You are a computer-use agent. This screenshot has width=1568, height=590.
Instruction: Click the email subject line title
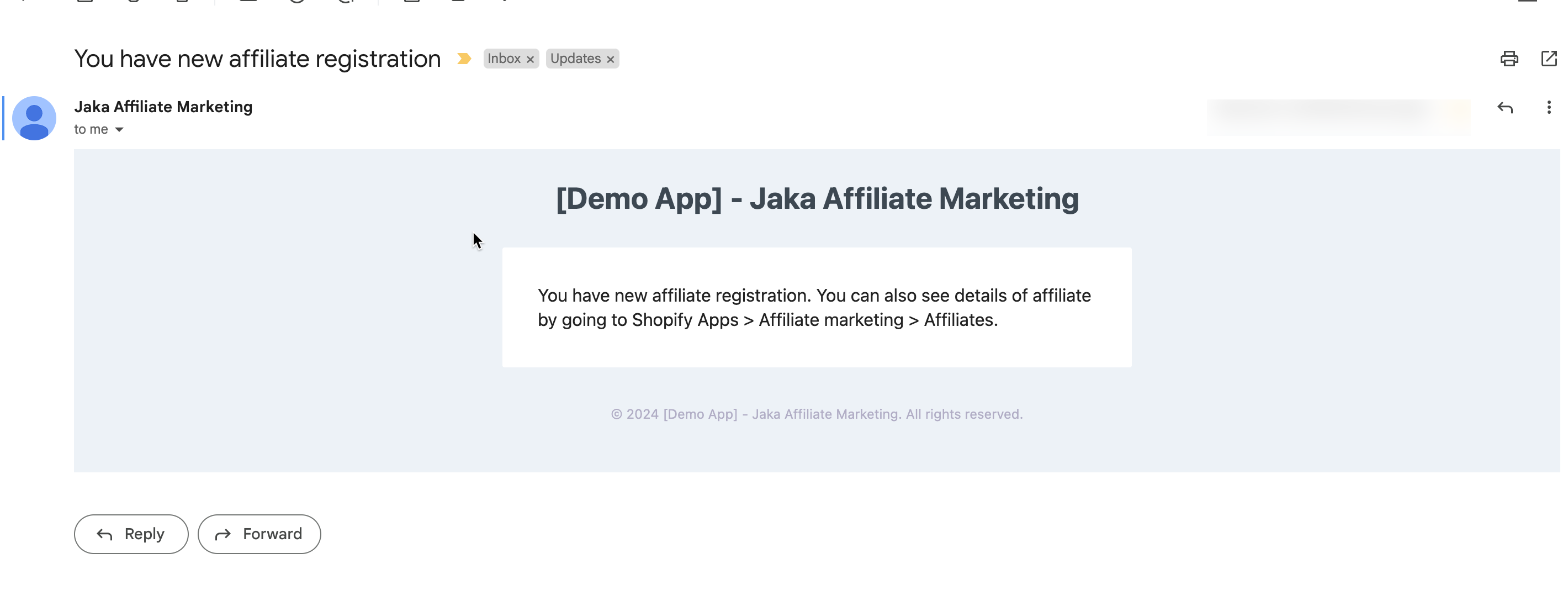(257, 59)
